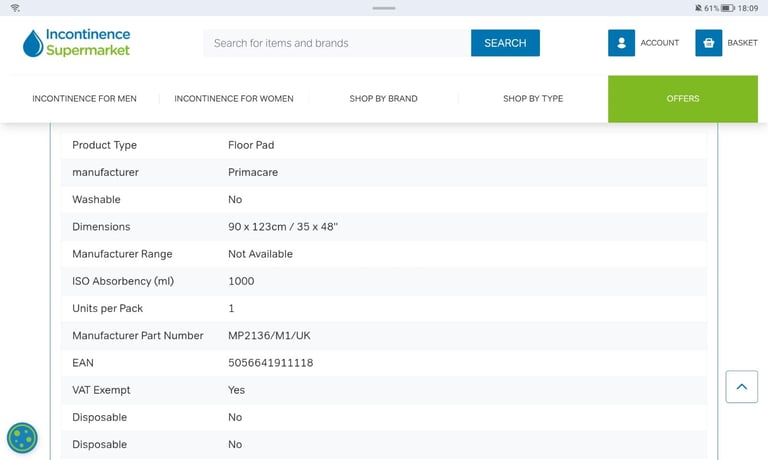
Task: Click the status bar drag handle
Action: coord(384,8)
